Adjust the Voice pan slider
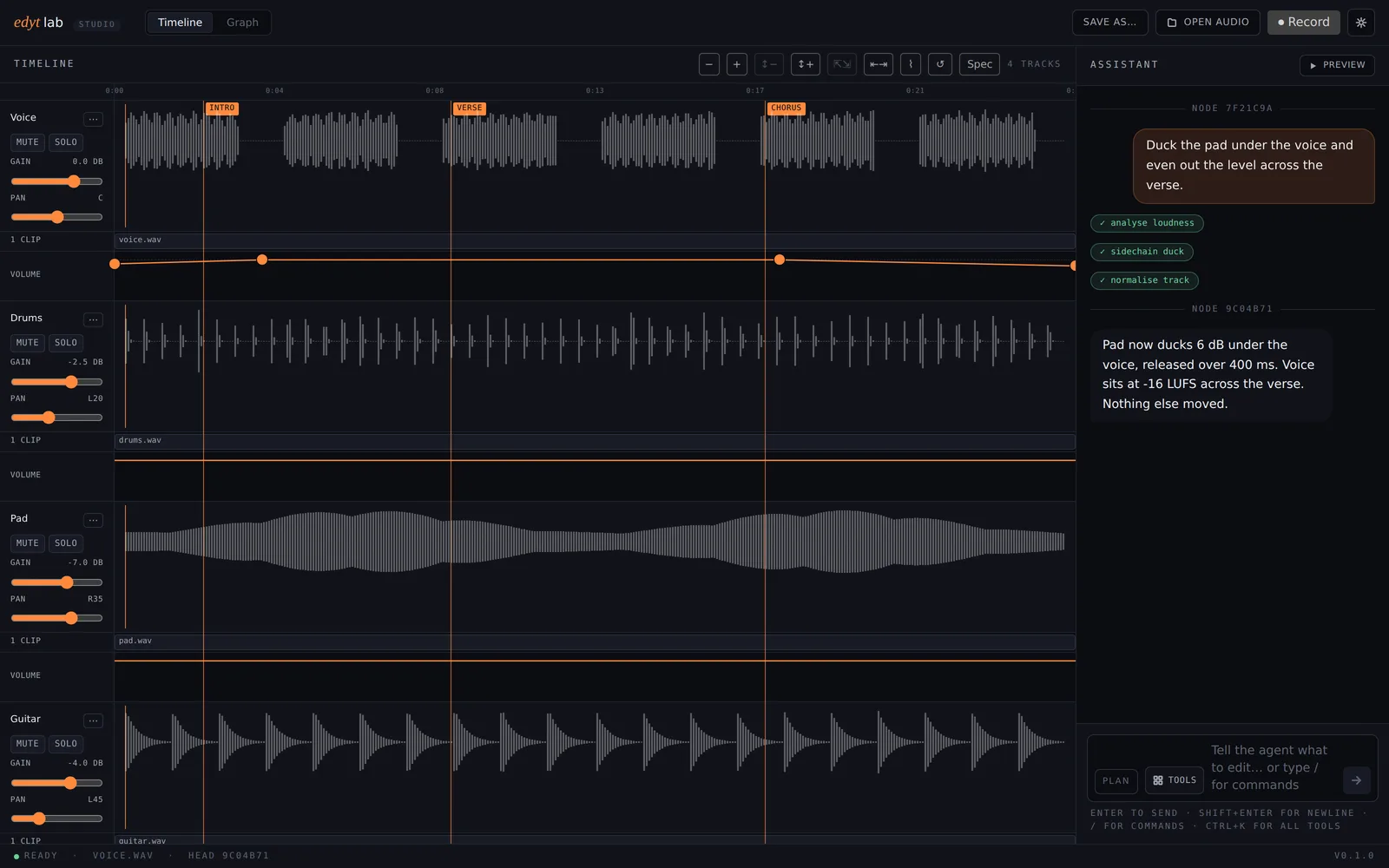 [56, 217]
